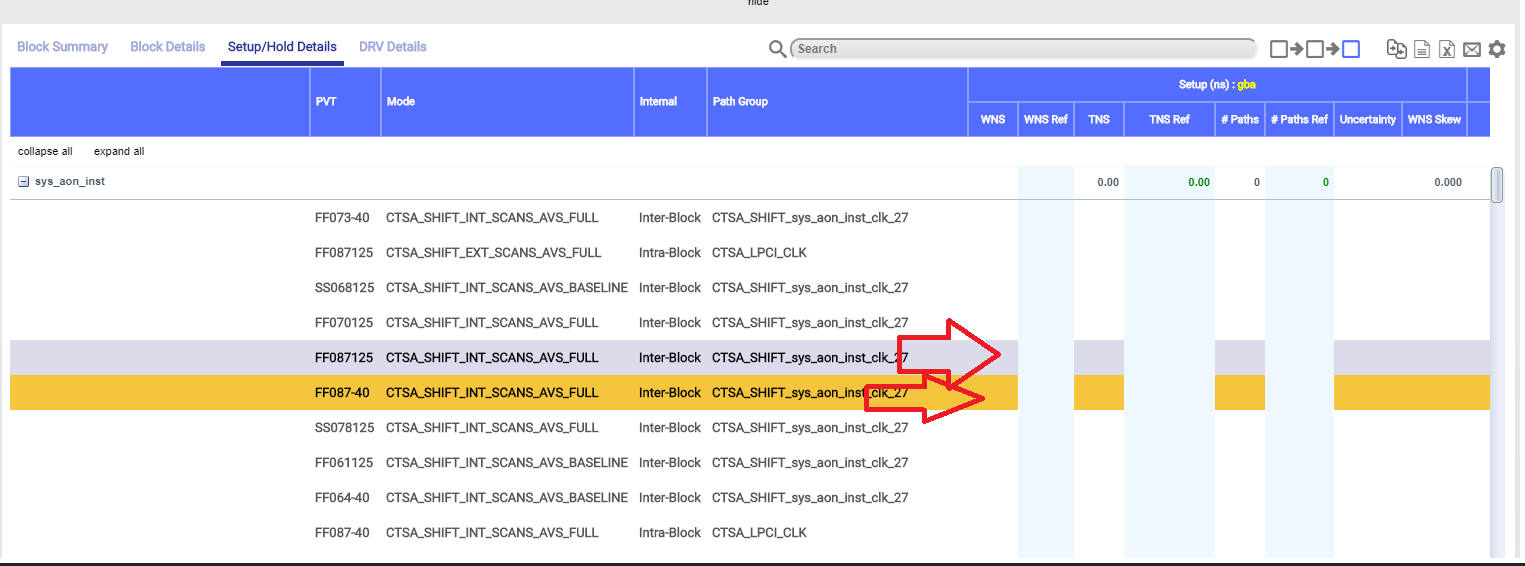Click FF087-40 in the last Intra-Block row
This screenshot has width=1525, height=566.
342,533
